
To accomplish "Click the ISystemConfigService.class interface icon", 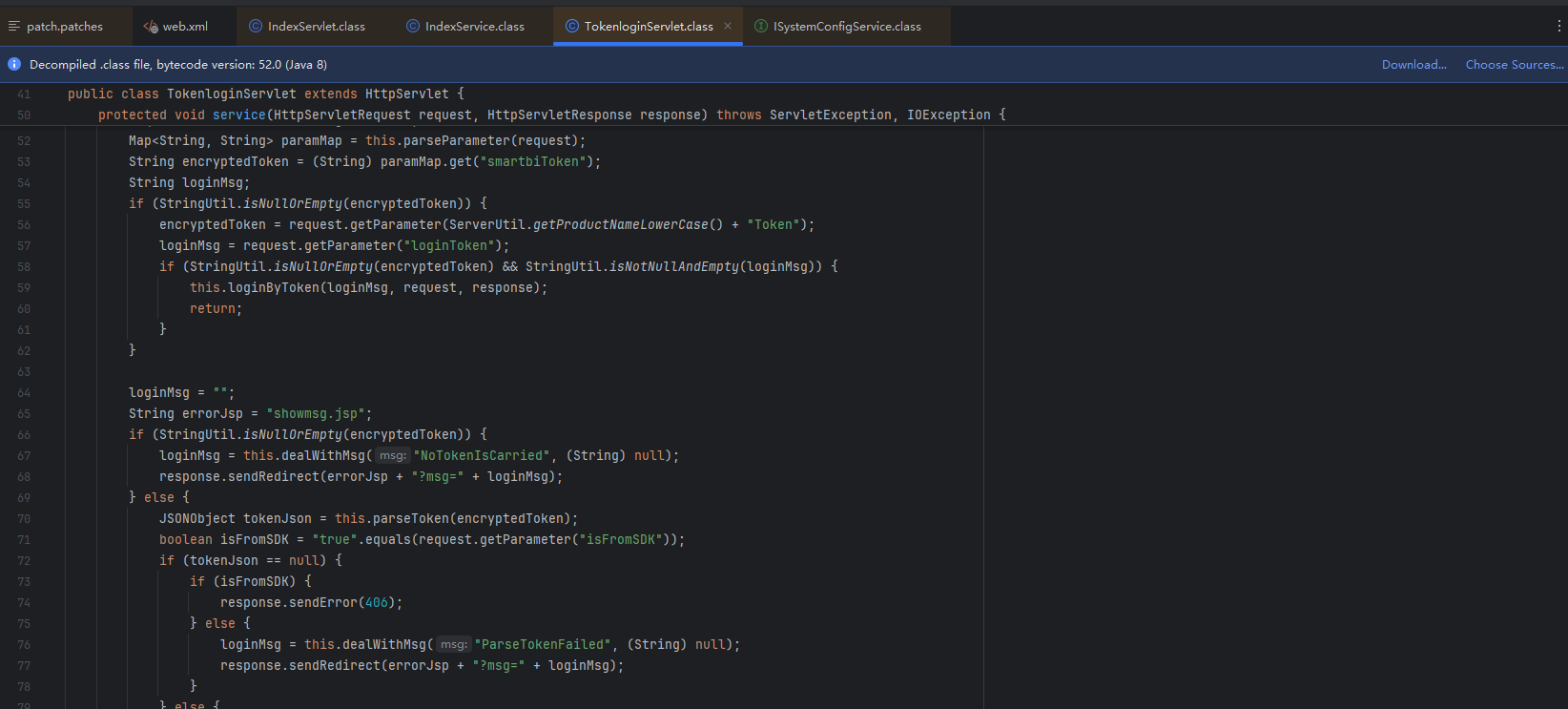I will pyautogui.click(x=761, y=26).
